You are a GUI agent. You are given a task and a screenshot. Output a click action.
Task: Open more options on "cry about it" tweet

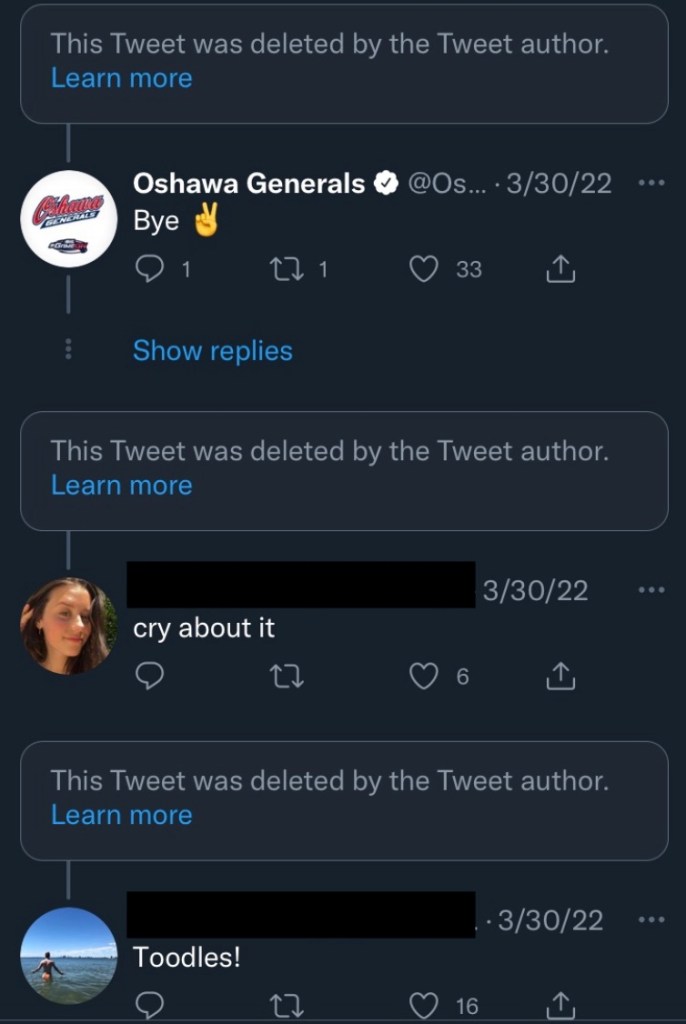tap(650, 590)
